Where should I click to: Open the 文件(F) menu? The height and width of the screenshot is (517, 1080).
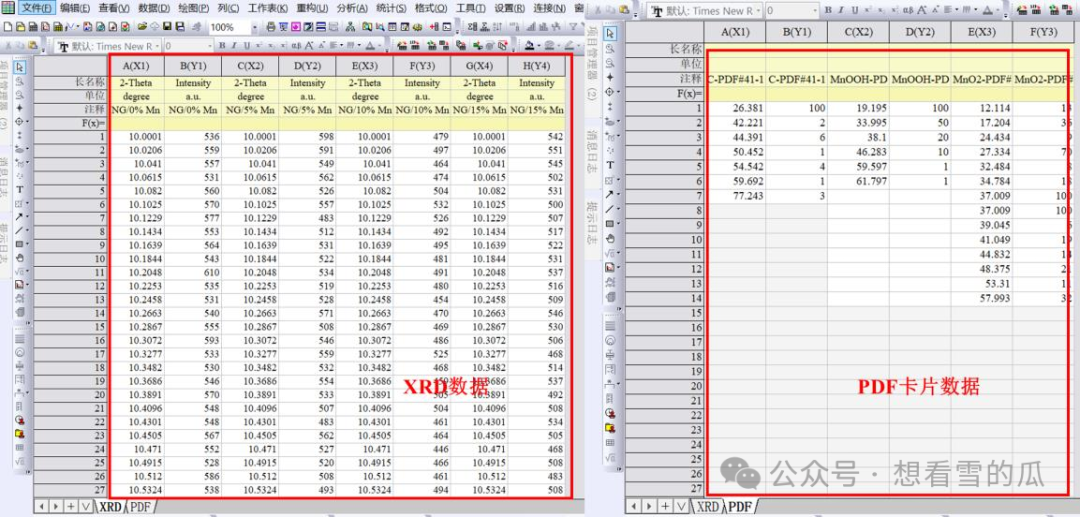[37, 8]
